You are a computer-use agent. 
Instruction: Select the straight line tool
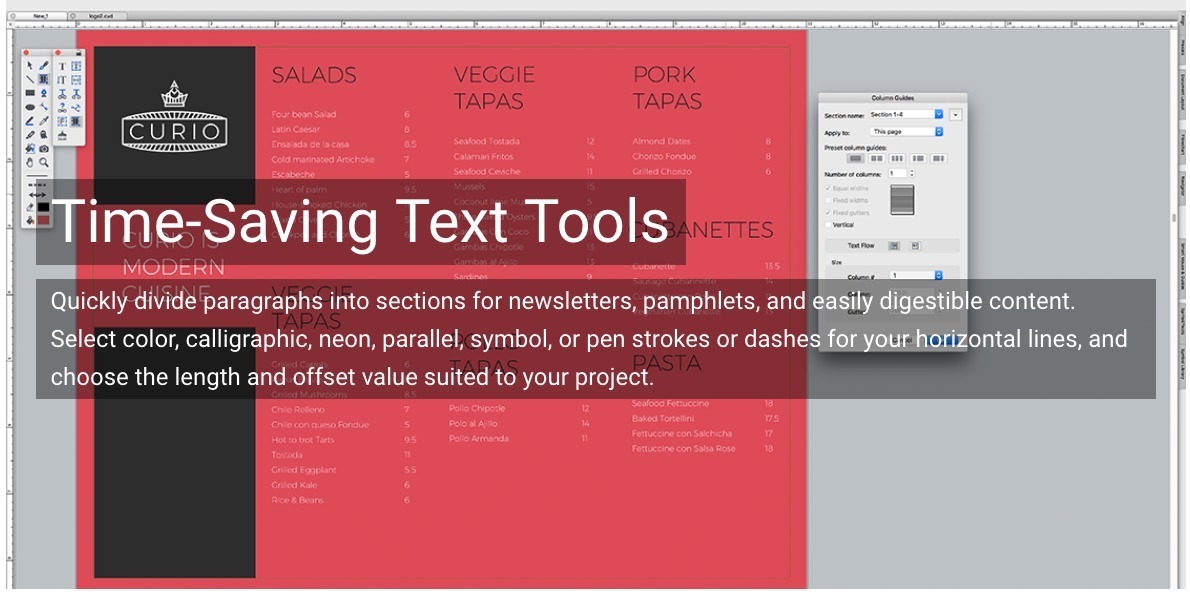pos(30,79)
